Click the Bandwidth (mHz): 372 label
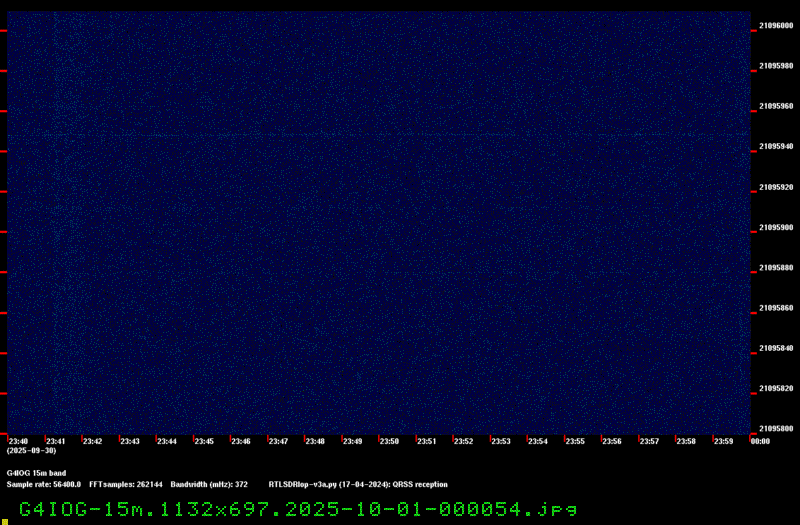This screenshot has width=800, height=525. click(209, 484)
